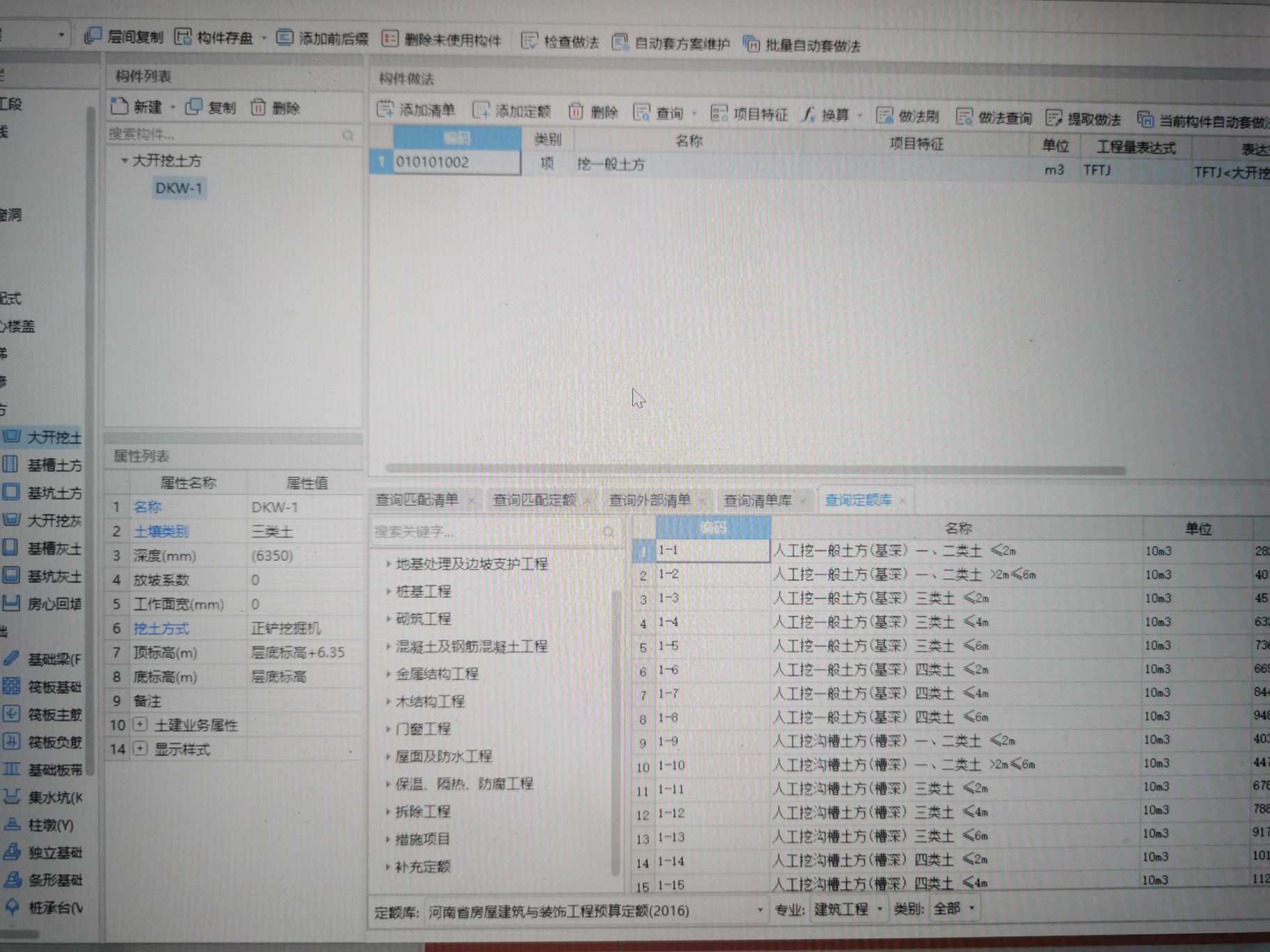Viewport: 1270px width, 952px height.
Task: Expand 地基处理及边坡支护工程 category
Action: coord(388,564)
